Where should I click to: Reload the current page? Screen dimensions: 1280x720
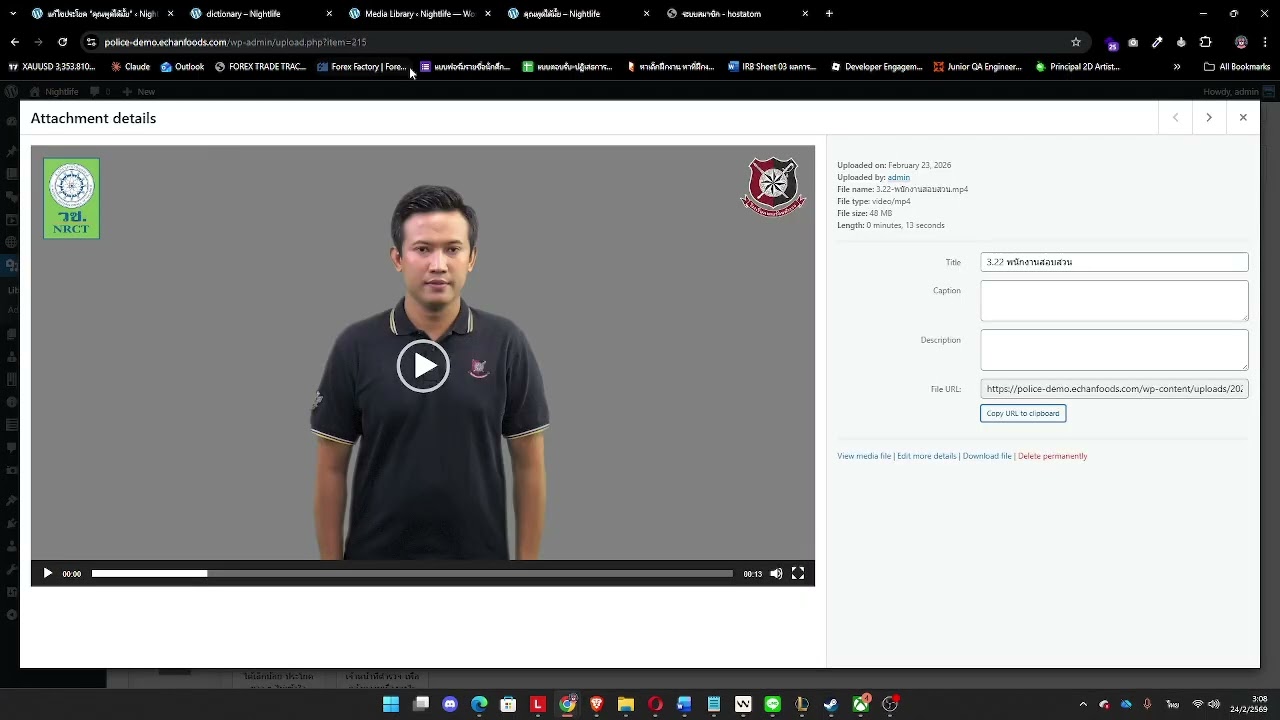[62, 42]
